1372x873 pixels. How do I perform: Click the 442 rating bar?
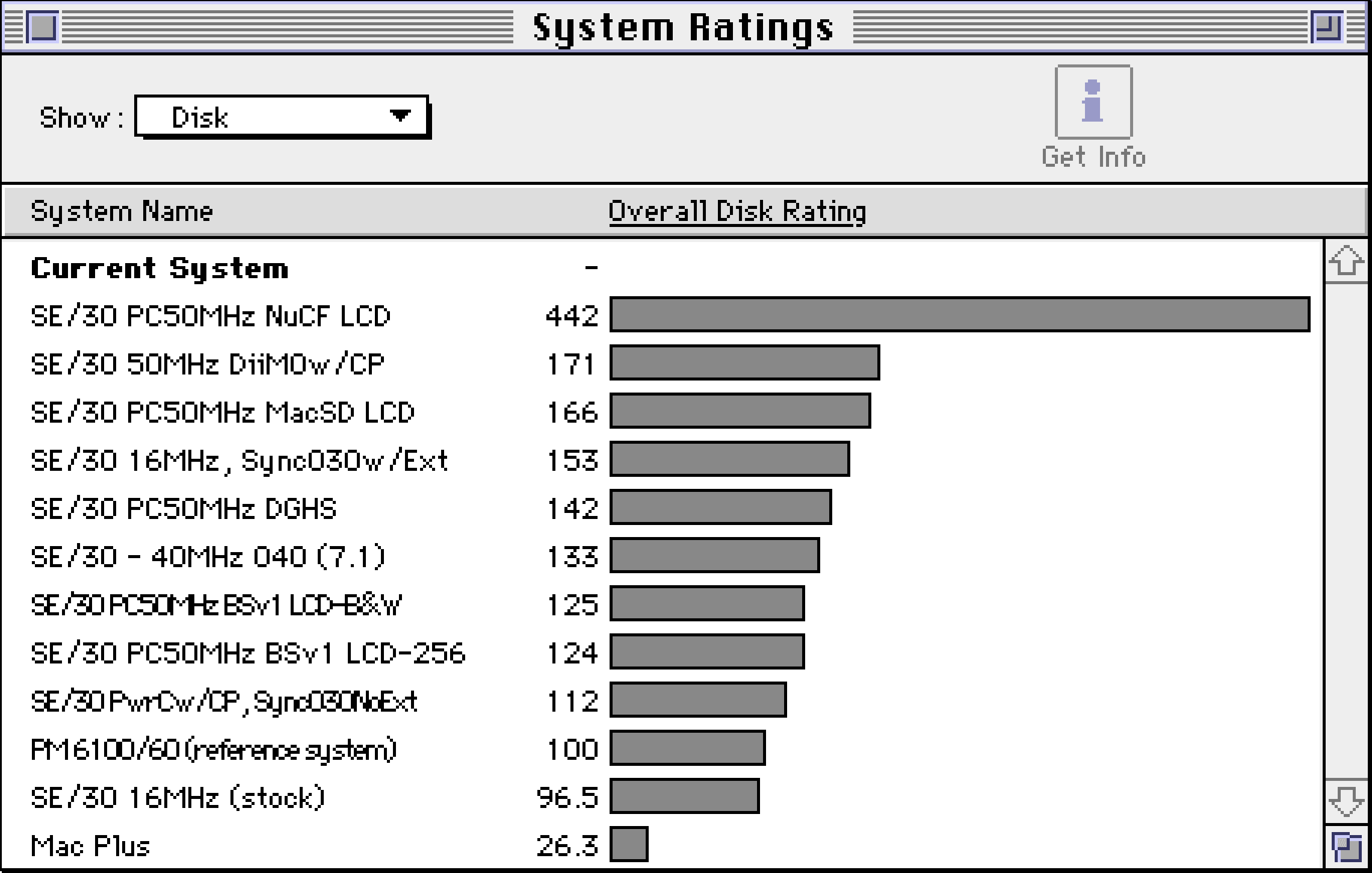(x=960, y=314)
